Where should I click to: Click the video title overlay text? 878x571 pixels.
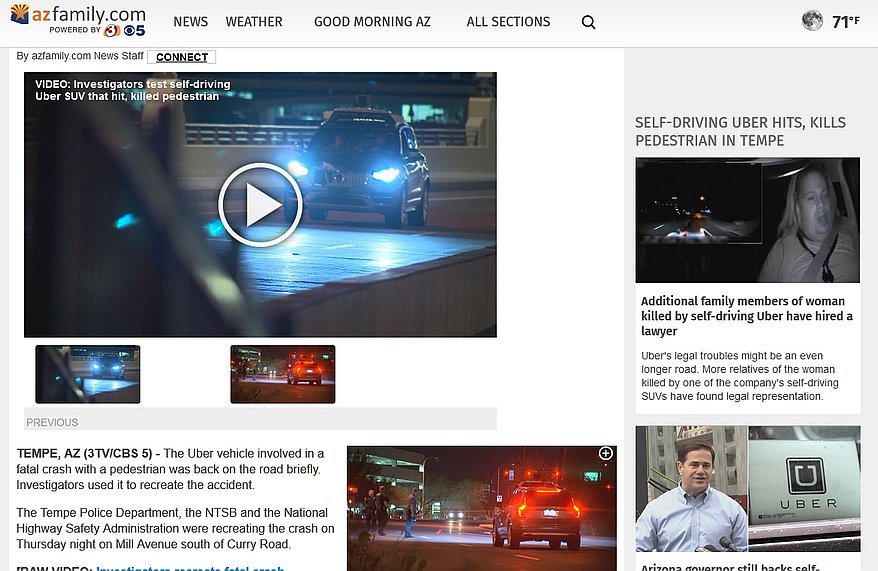click(x=133, y=90)
